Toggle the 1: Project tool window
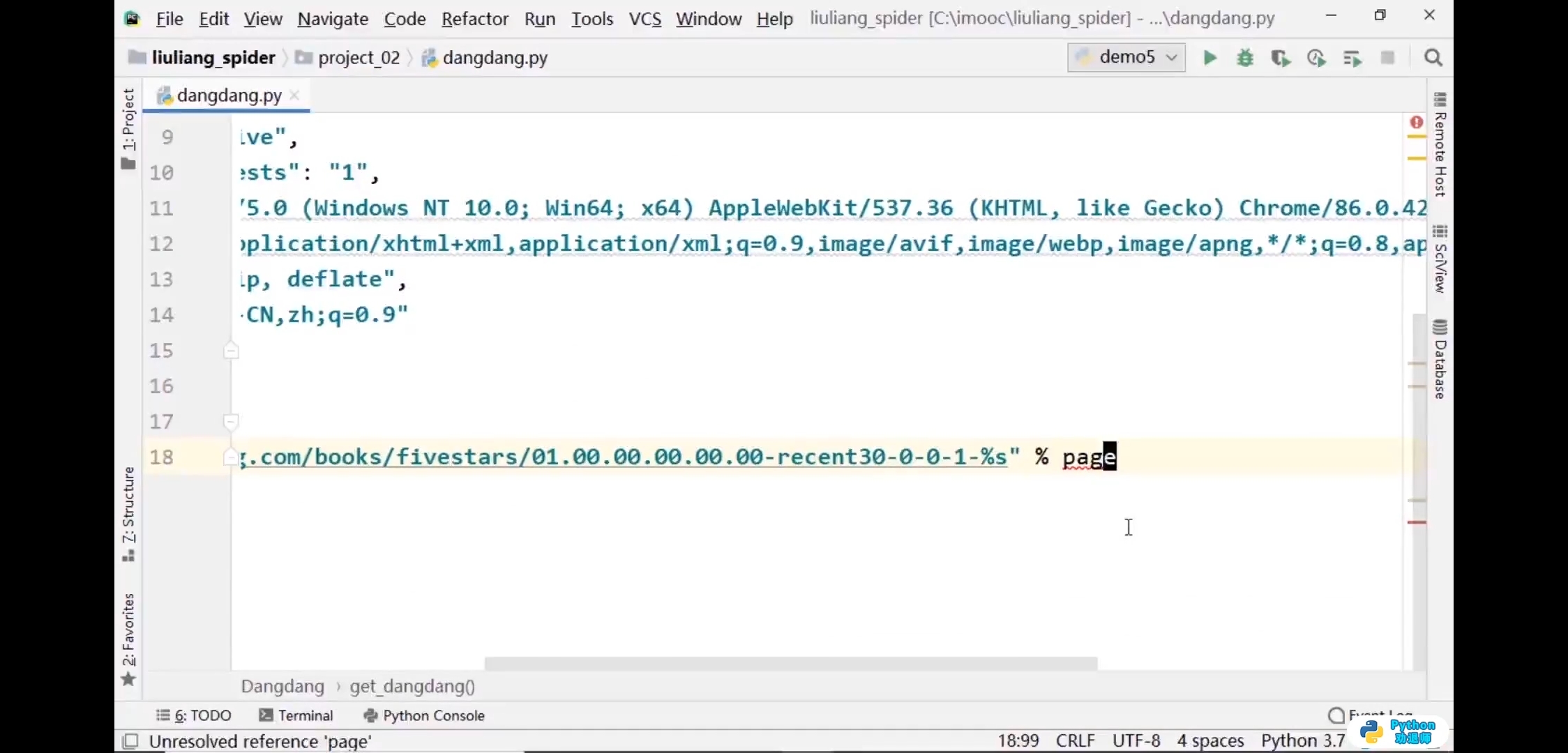The image size is (1568, 753). click(128, 129)
